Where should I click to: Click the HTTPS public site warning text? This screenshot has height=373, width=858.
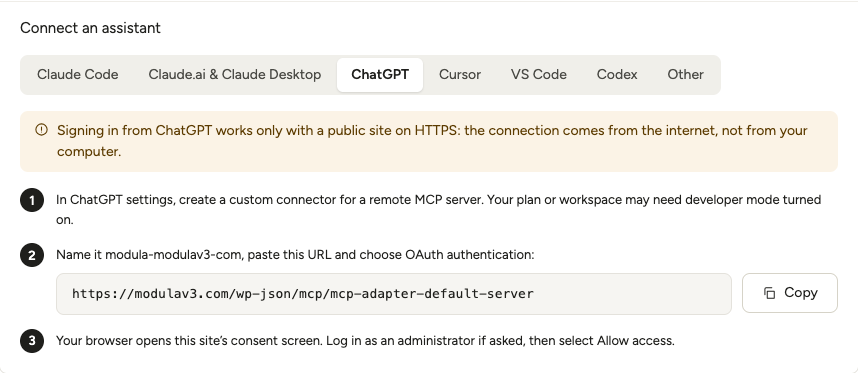coord(432,141)
